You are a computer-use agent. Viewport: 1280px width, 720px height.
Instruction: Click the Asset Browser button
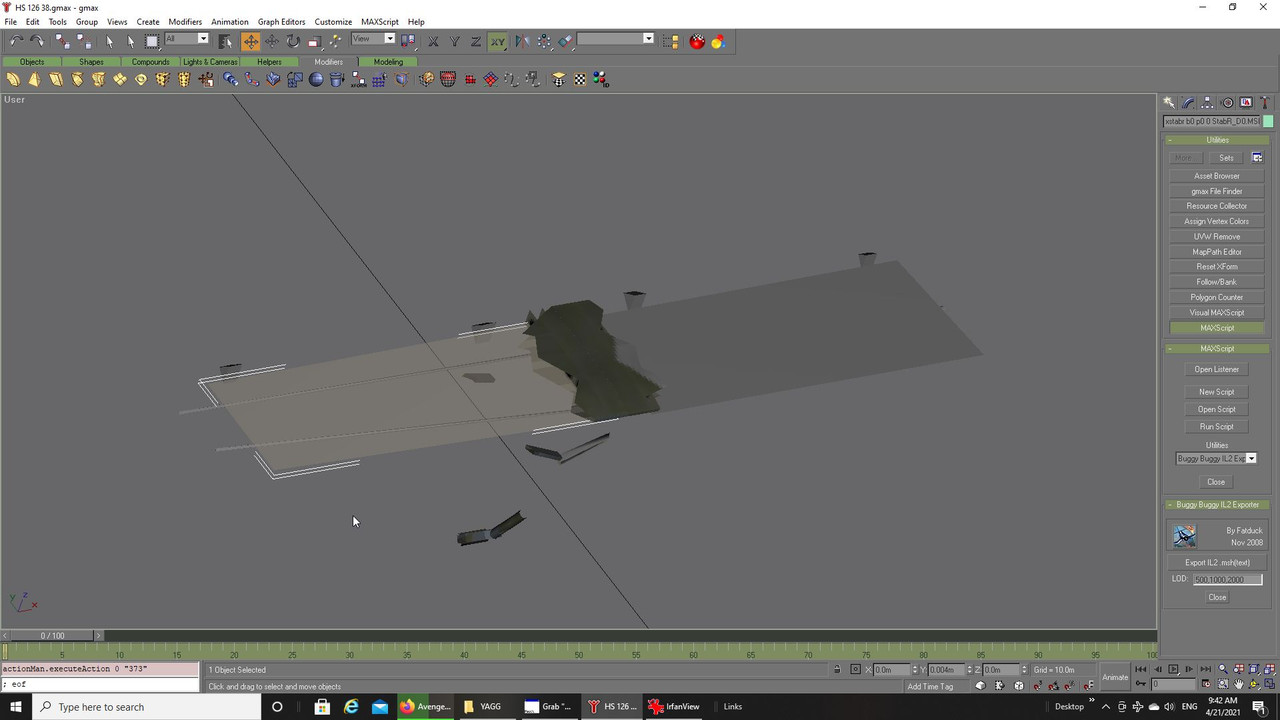(1217, 176)
